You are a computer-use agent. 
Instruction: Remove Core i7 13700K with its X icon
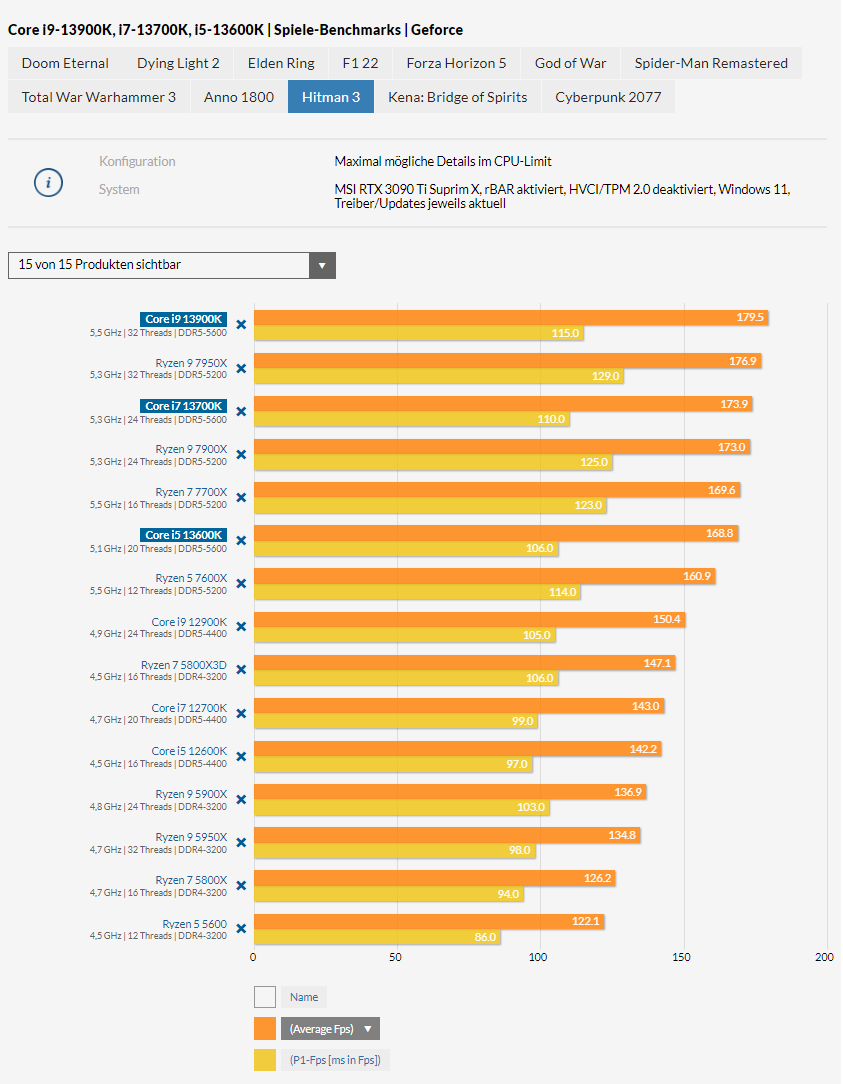click(x=241, y=411)
